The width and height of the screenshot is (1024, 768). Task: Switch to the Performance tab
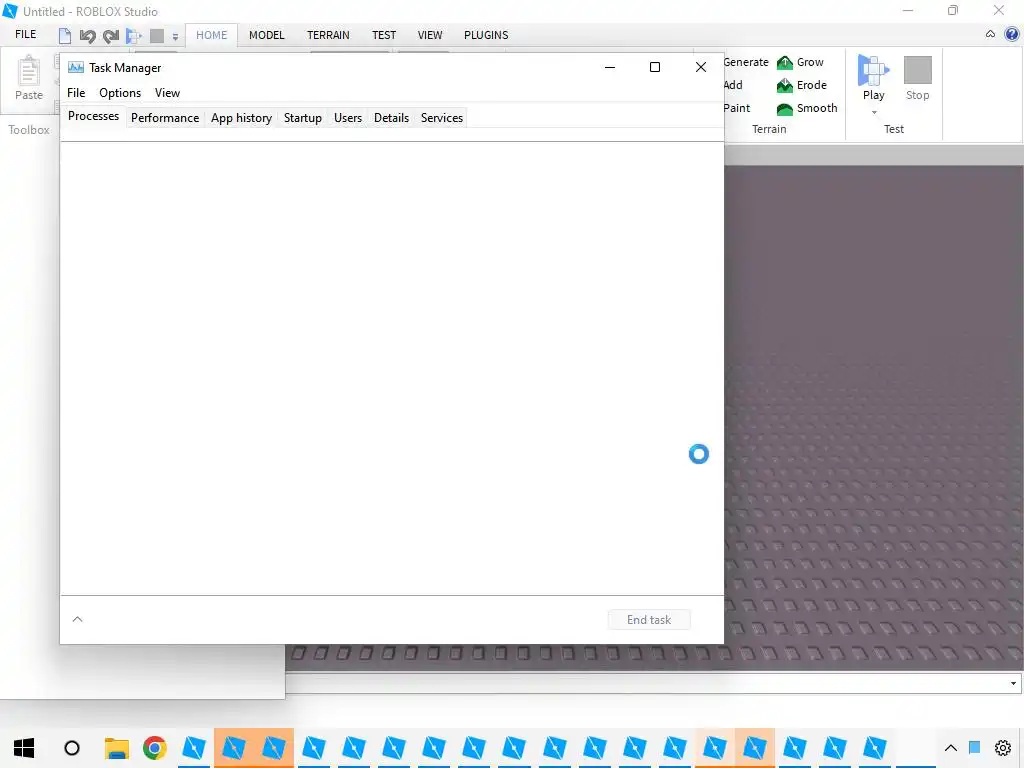(x=165, y=118)
